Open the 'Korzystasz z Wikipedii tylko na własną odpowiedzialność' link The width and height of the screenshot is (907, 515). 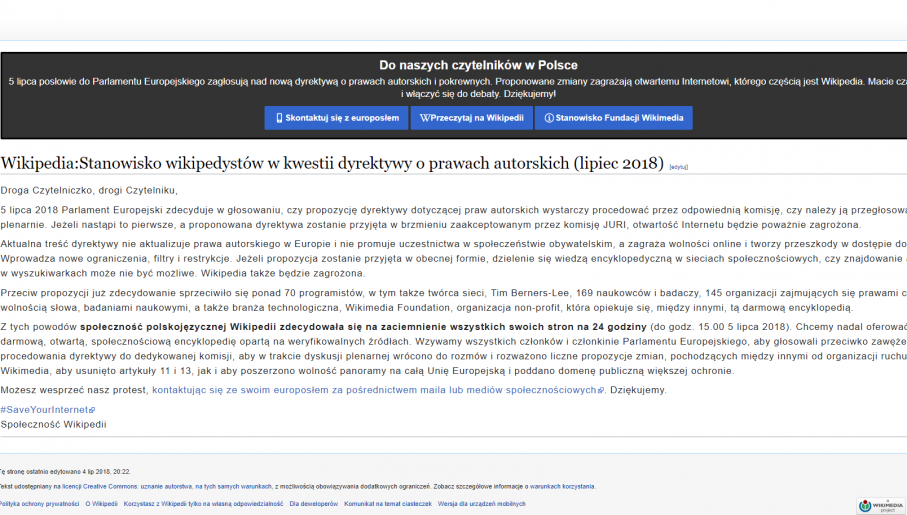pos(203,504)
